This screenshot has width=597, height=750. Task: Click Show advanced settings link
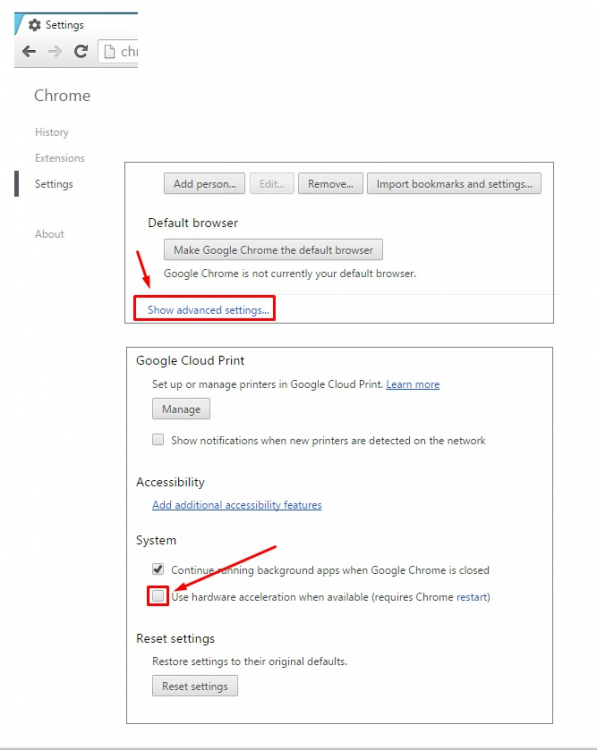click(208, 310)
